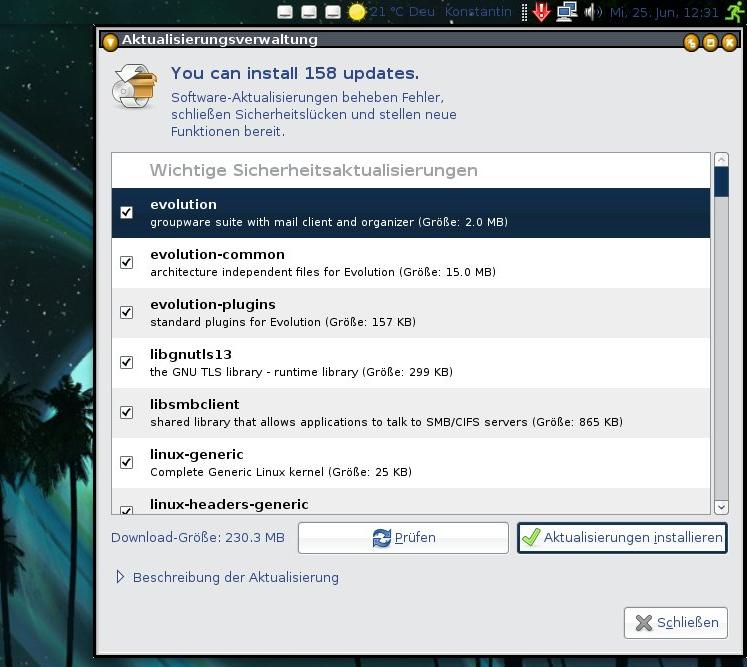Click the scrollbar down arrow

pyautogui.click(x=721, y=507)
